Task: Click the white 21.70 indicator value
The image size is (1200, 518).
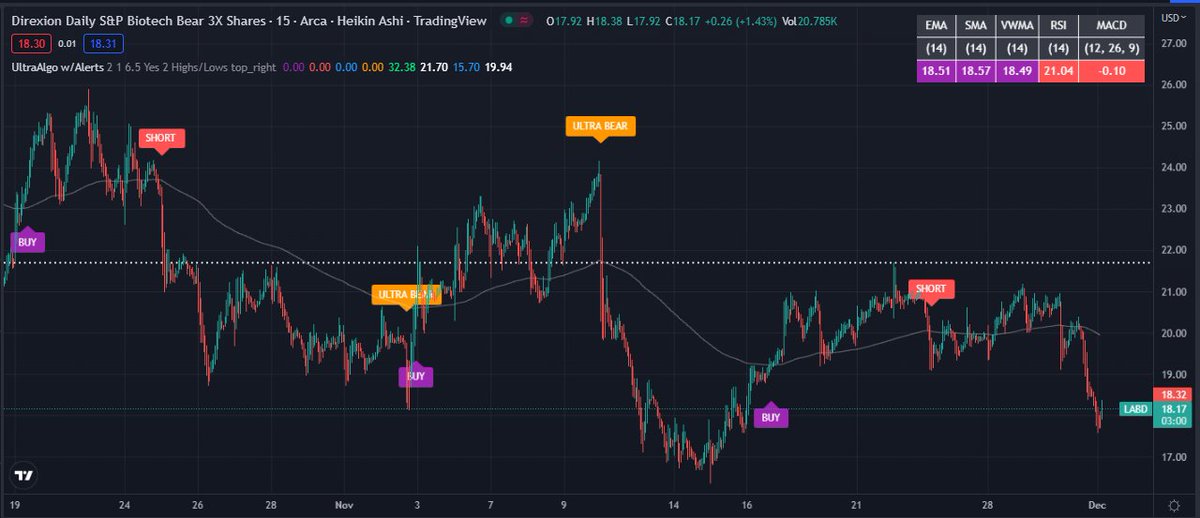Action: pyautogui.click(x=434, y=67)
